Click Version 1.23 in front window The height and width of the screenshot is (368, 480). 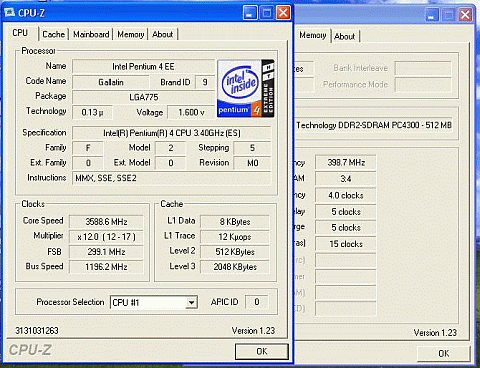pos(253,331)
